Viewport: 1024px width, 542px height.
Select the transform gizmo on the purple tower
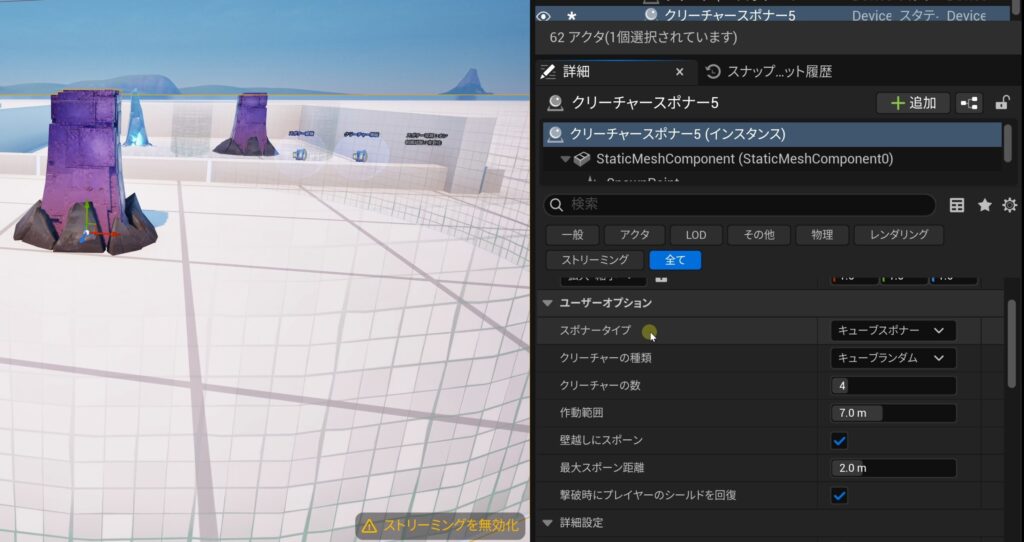pyautogui.click(x=87, y=231)
